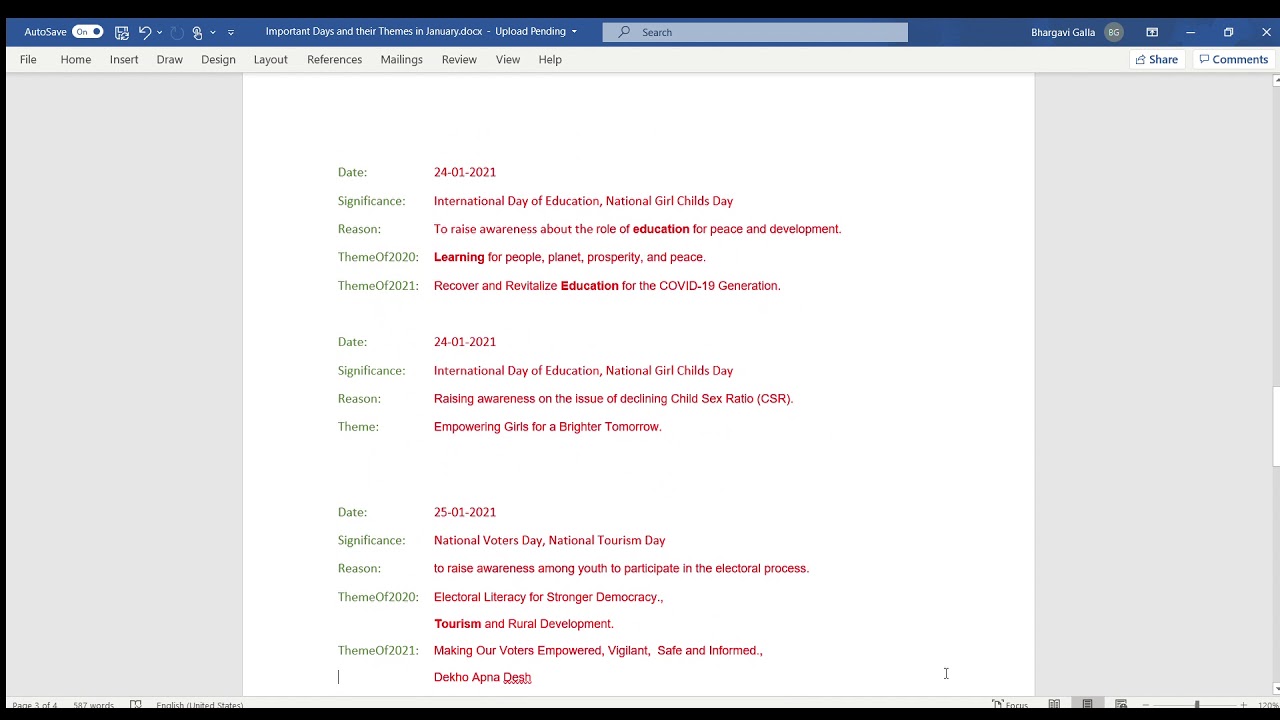
Task: Click 'Recover and Revitalize Education' line
Action: 607,286
